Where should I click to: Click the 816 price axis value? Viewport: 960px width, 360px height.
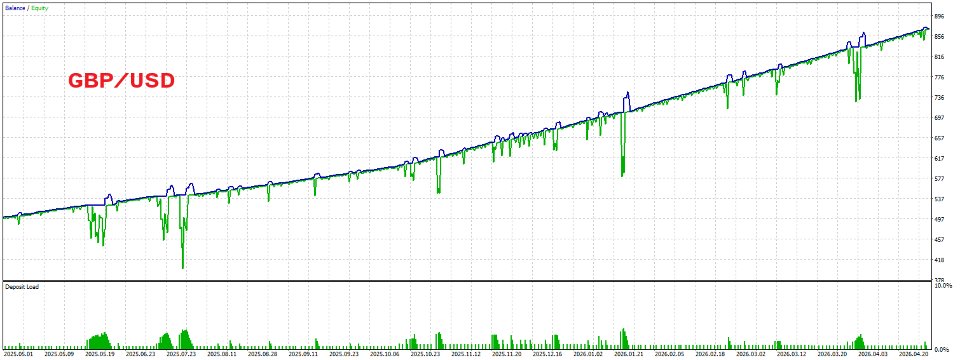click(x=939, y=57)
